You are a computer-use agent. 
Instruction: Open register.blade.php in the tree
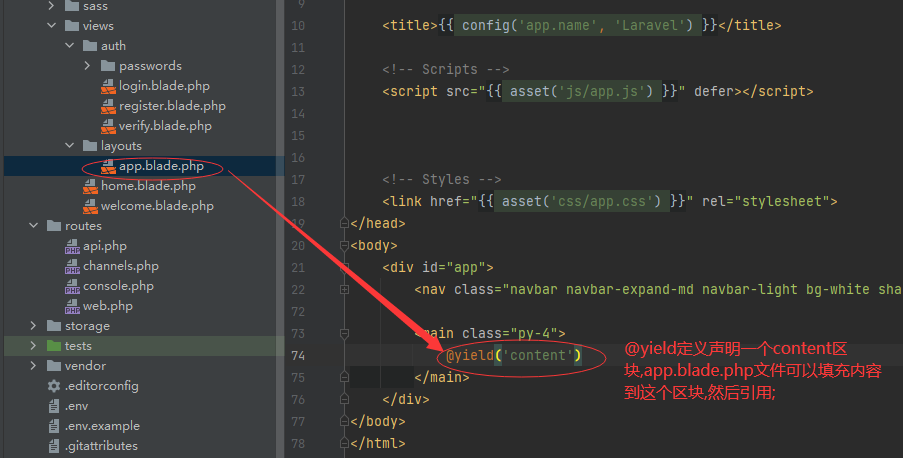tap(172, 106)
